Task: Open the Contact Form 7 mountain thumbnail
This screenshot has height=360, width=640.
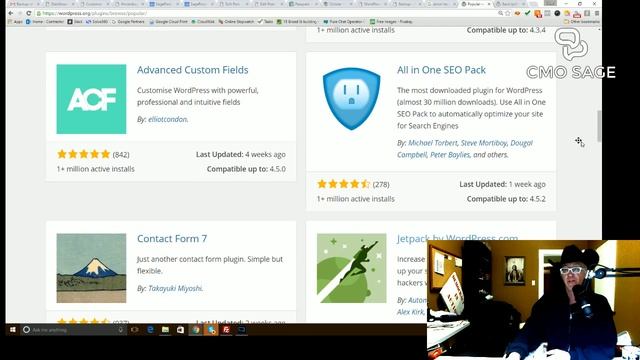Action: pos(91,268)
